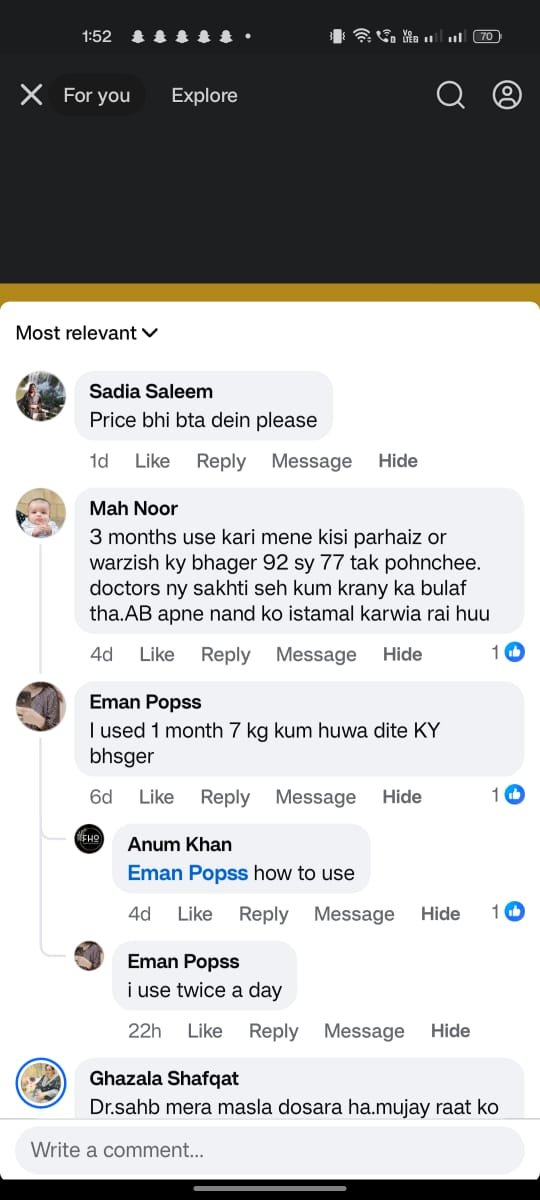Open Mah Noor's baby profile picture
The width and height of the screenshot is (540, 1200).
coord(41,513)
